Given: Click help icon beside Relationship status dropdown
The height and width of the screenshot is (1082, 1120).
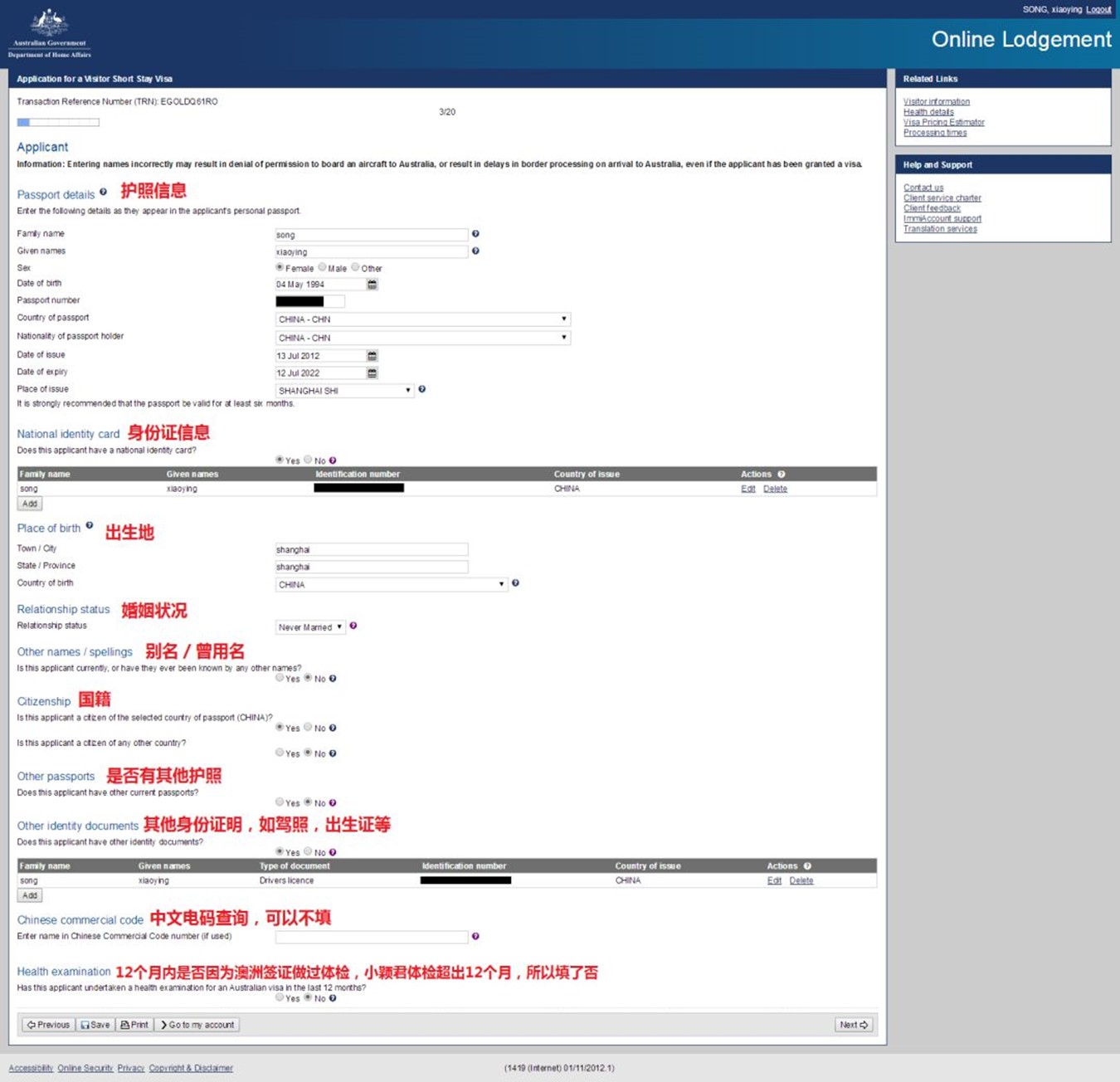Looking at the screenshot, I should [353, 626].
